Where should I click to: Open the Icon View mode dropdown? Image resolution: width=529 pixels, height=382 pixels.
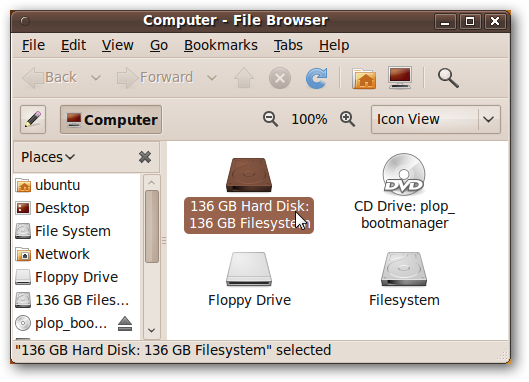click(436, 119)
